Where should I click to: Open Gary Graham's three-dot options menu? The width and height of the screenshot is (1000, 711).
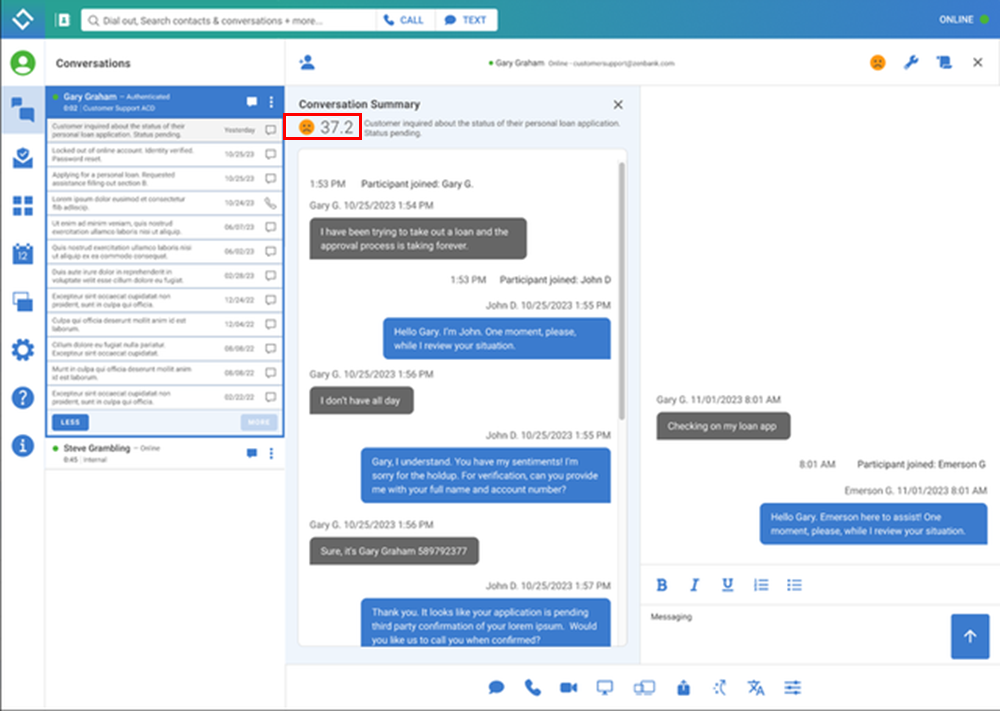click(271, 102)
